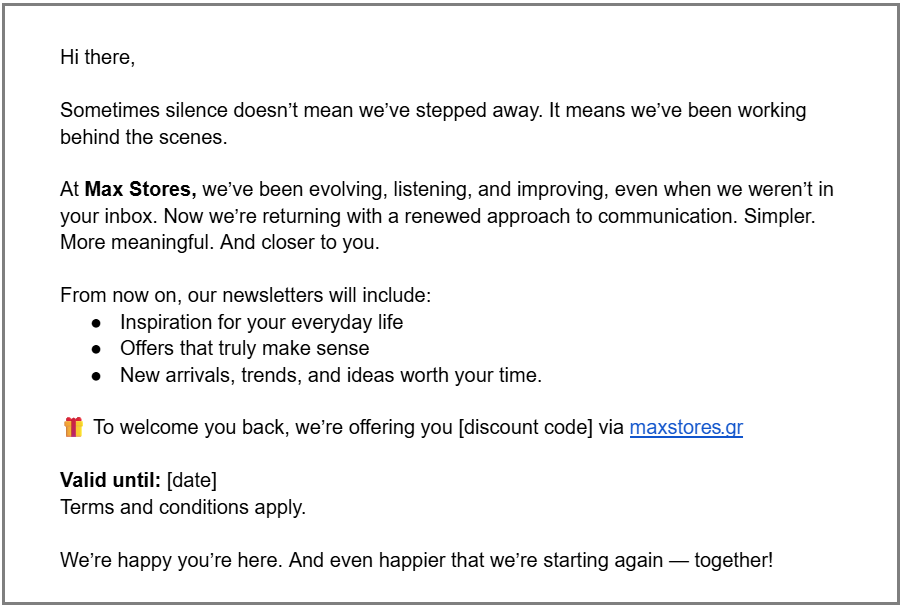This screenshot has height=608, width=905.
Task: Click bullet point before "New arrivals, trends"
Action: [97, 376]
